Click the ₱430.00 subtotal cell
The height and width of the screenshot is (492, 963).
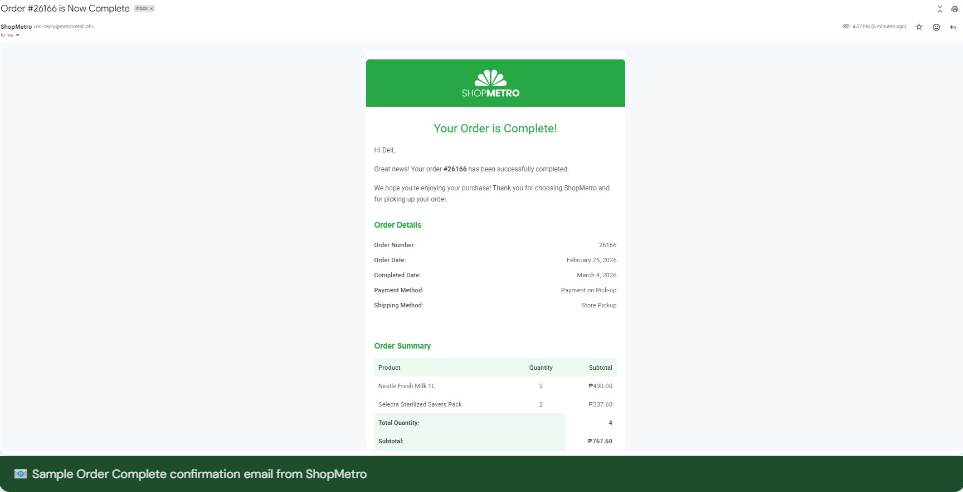pos(600,386)
